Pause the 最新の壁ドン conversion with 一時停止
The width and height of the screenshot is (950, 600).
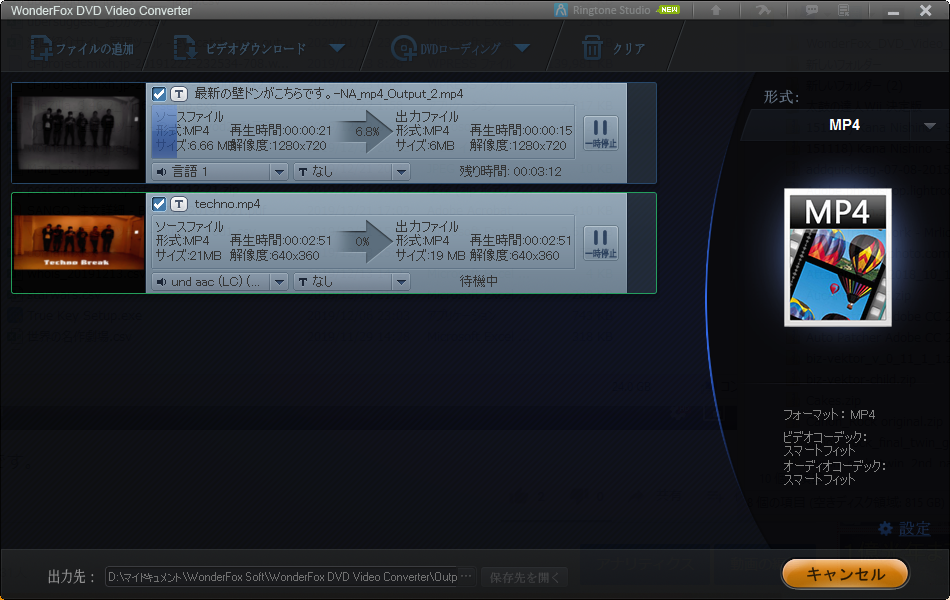click(x=600, y=130)
